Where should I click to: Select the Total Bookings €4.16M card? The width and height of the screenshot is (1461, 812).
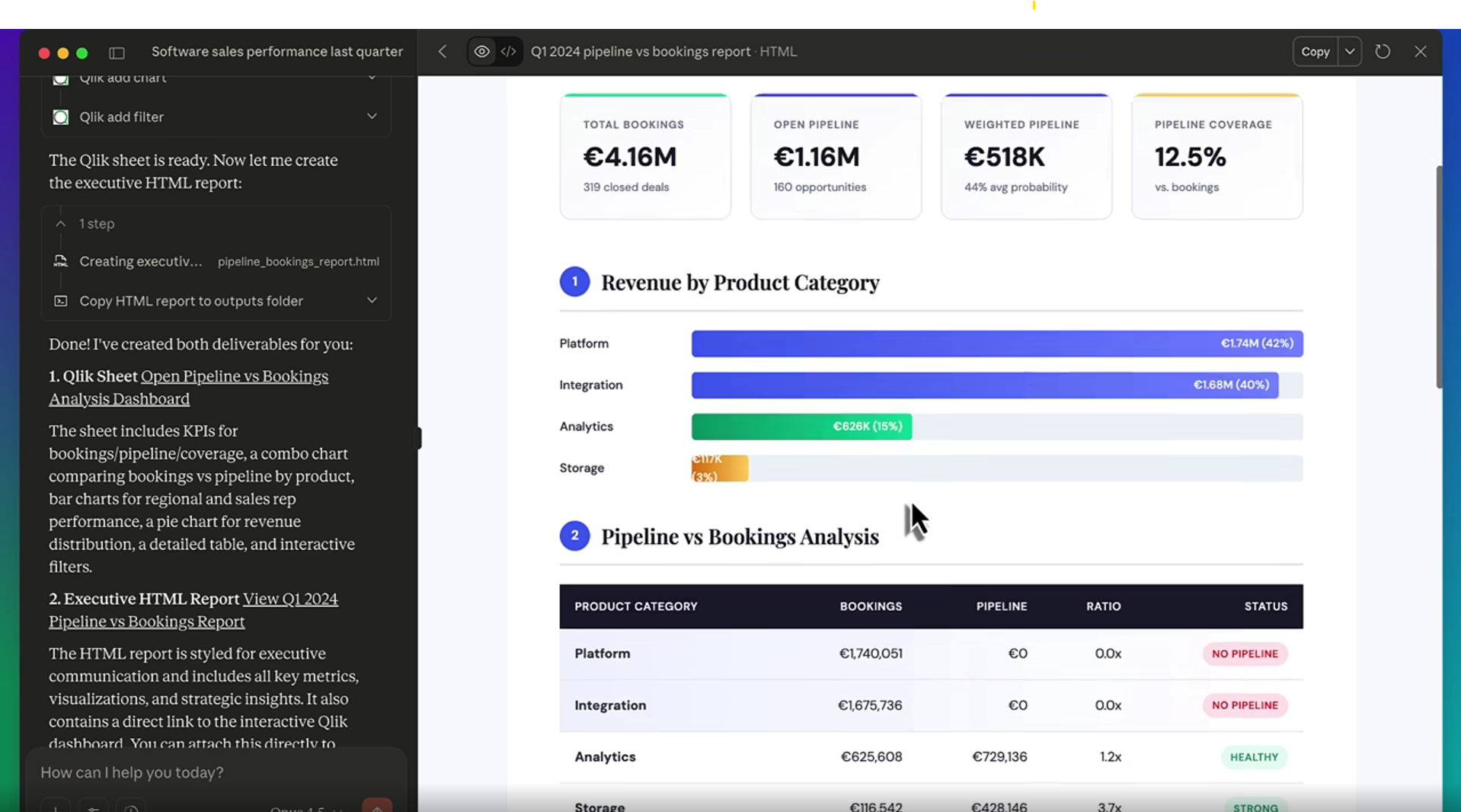[x=645, y=156]
